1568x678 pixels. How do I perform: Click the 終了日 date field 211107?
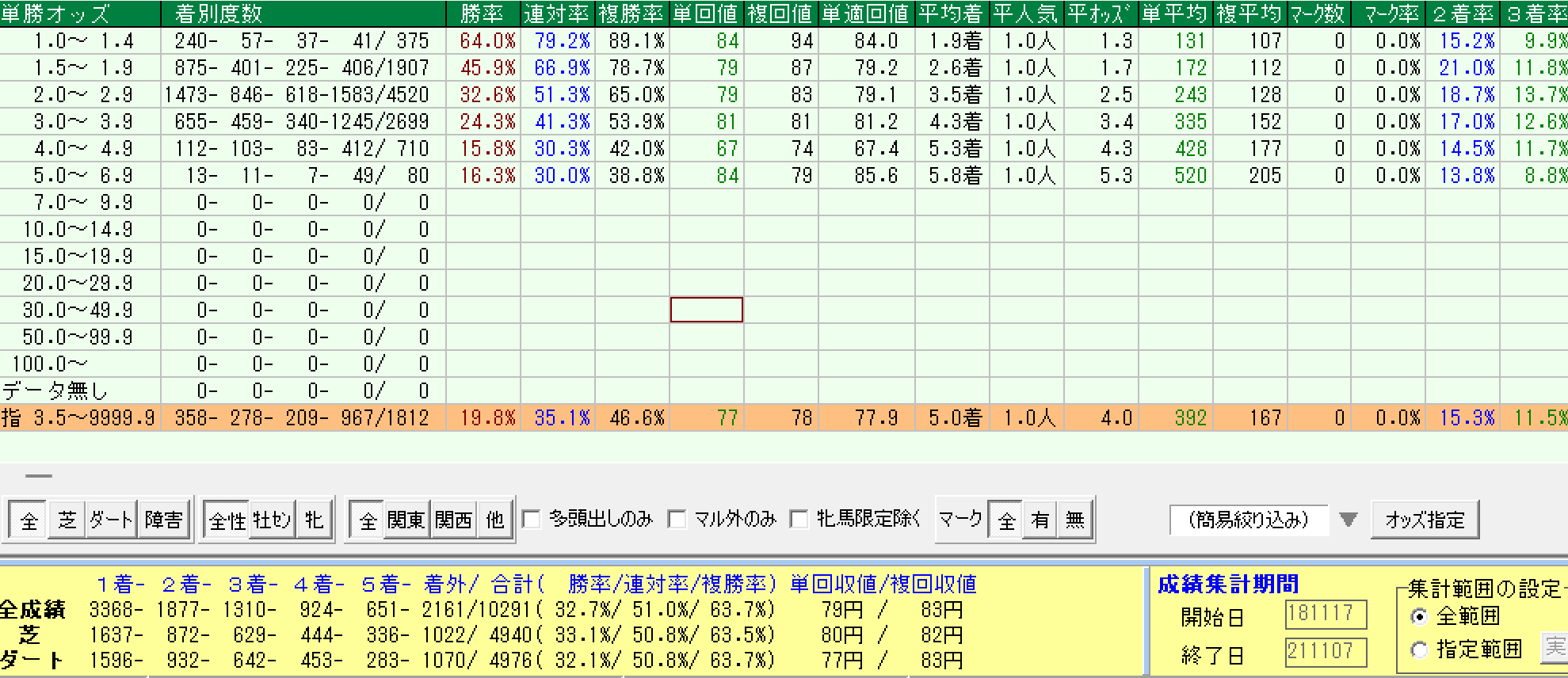pos(1326,652)
